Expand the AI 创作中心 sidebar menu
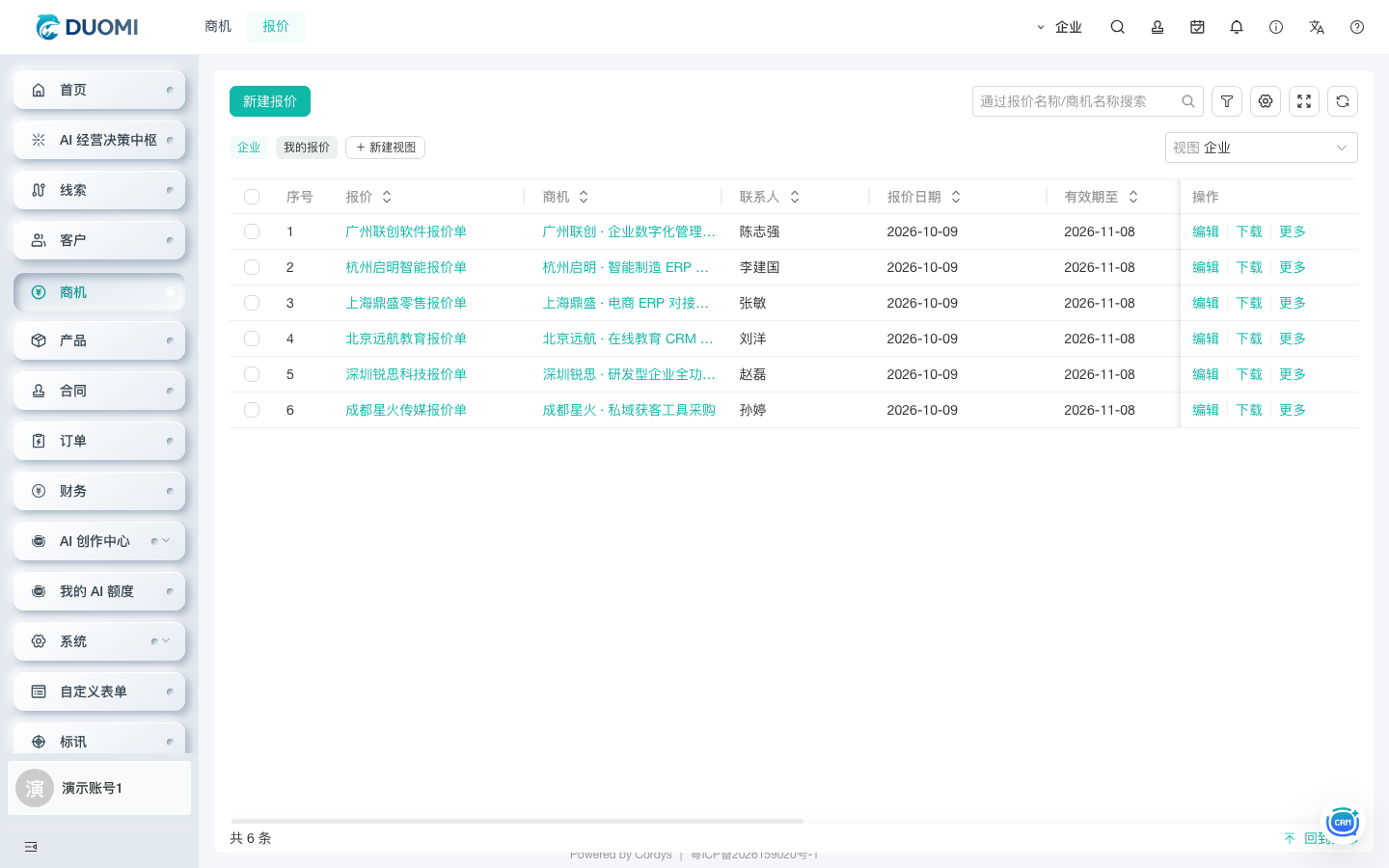Screen dimensions: 1389x868 click(99, 541)
